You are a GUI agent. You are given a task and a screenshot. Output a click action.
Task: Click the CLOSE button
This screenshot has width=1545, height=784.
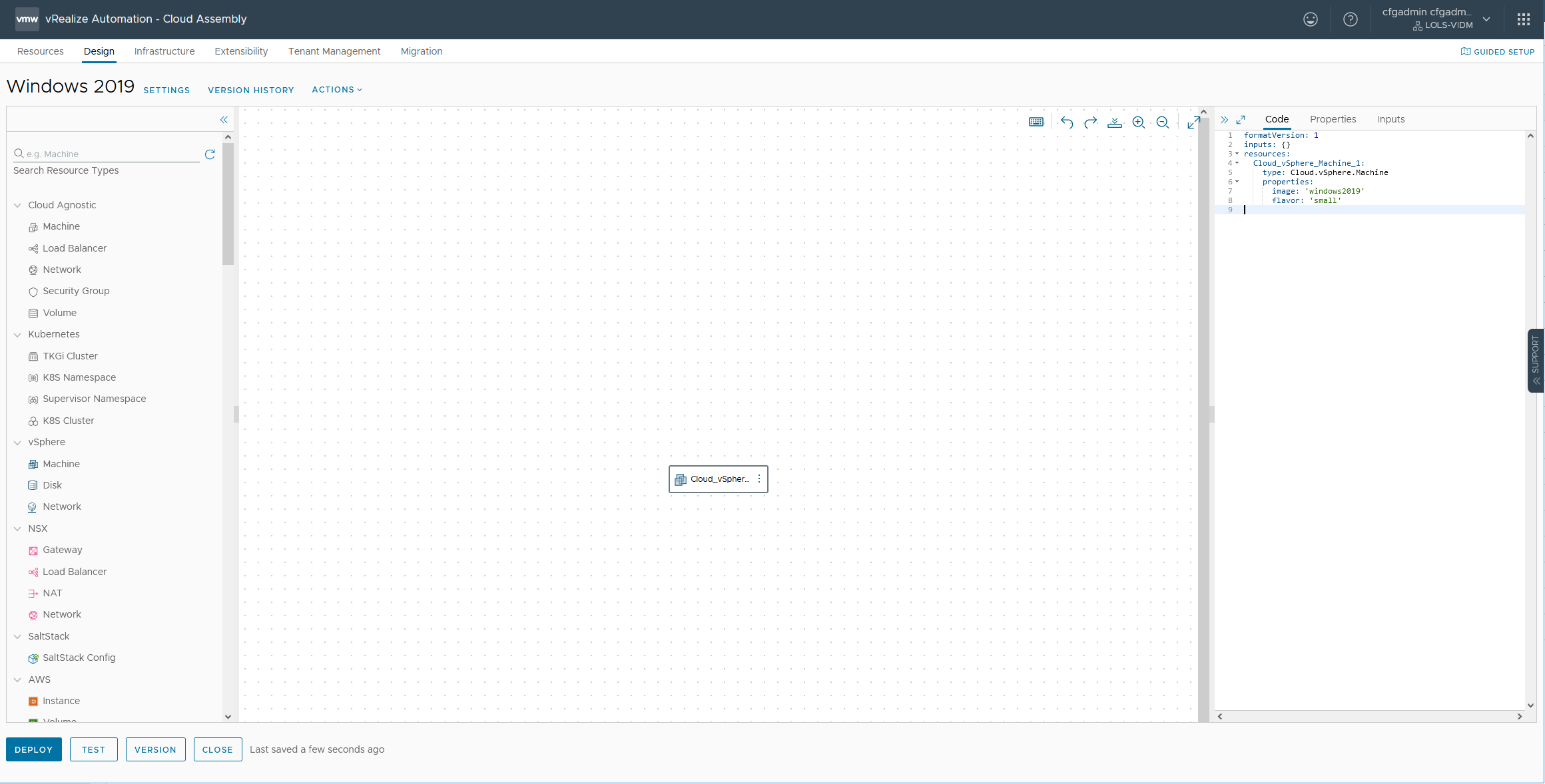pyautogui.click(x=218, y=749)
